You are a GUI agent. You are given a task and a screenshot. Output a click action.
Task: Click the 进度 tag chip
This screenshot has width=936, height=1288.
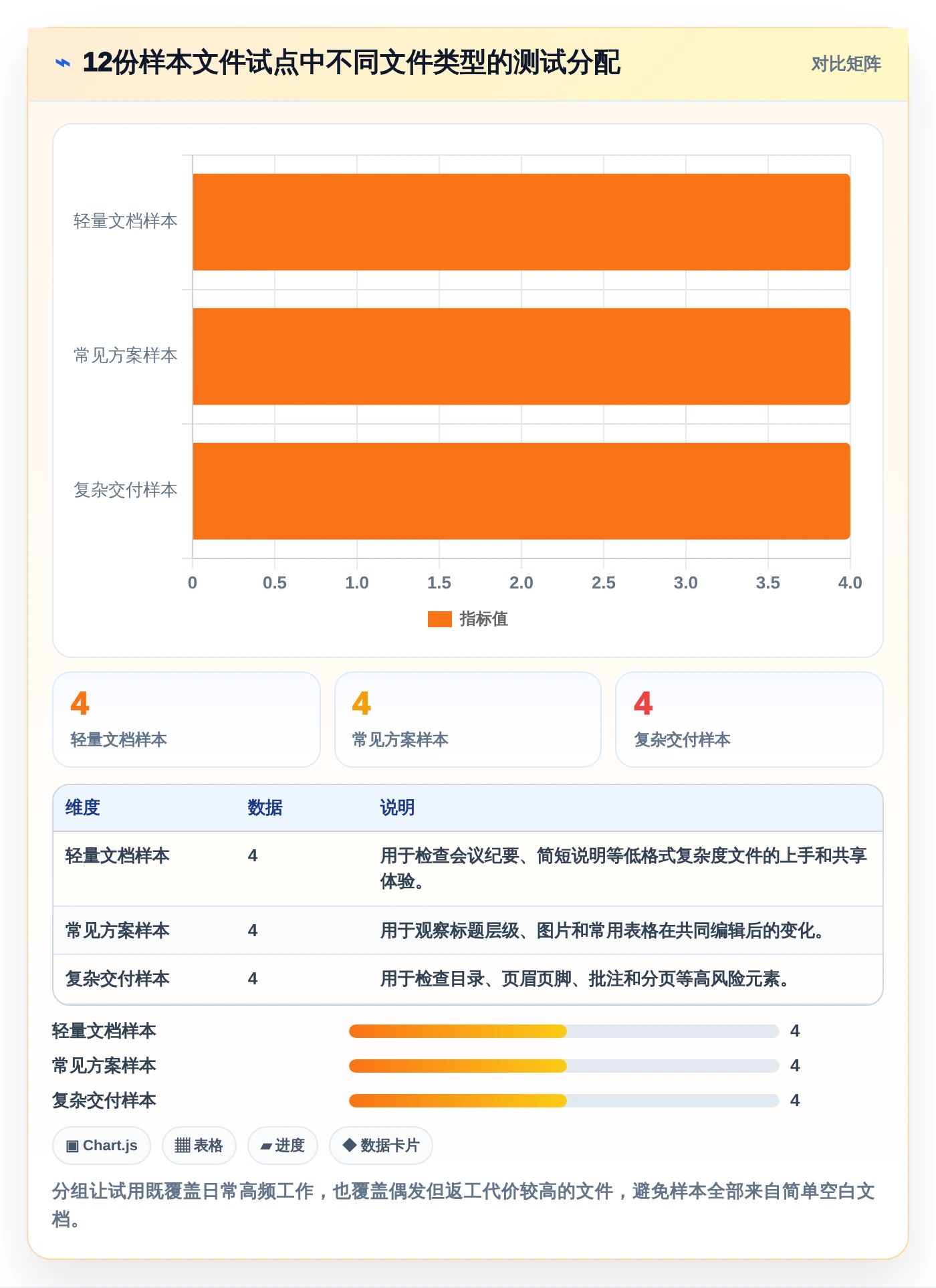[283, 1146]
